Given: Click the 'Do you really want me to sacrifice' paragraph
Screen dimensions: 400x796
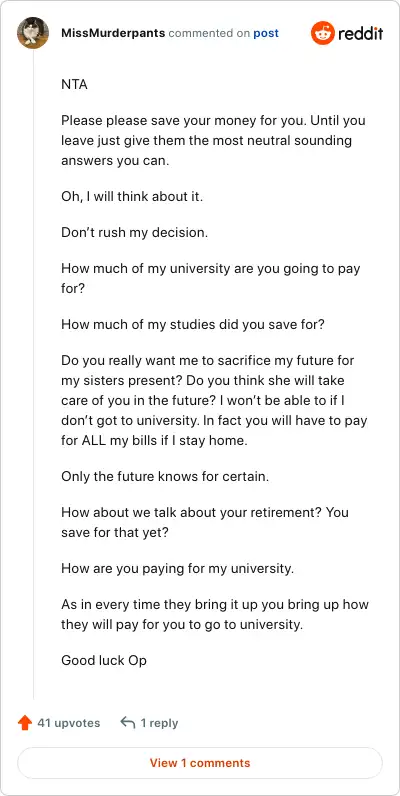Looking at the screenshot, I should 214,401.
